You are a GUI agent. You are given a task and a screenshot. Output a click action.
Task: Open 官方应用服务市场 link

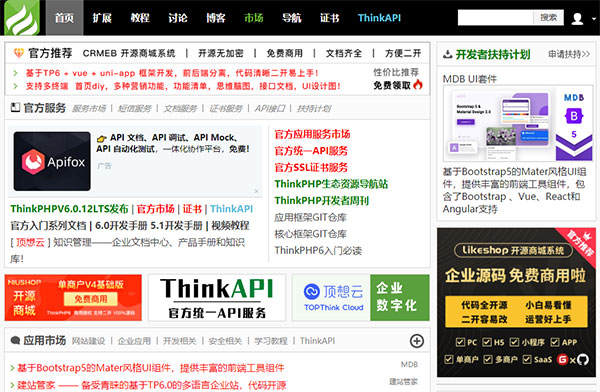pos(312,134)
